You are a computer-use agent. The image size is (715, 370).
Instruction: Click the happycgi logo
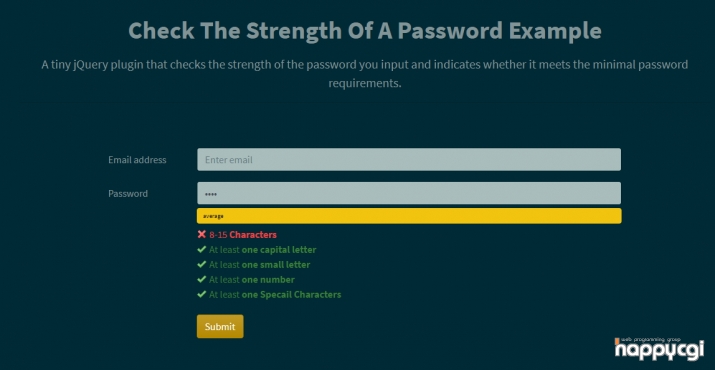click(659, 349)
